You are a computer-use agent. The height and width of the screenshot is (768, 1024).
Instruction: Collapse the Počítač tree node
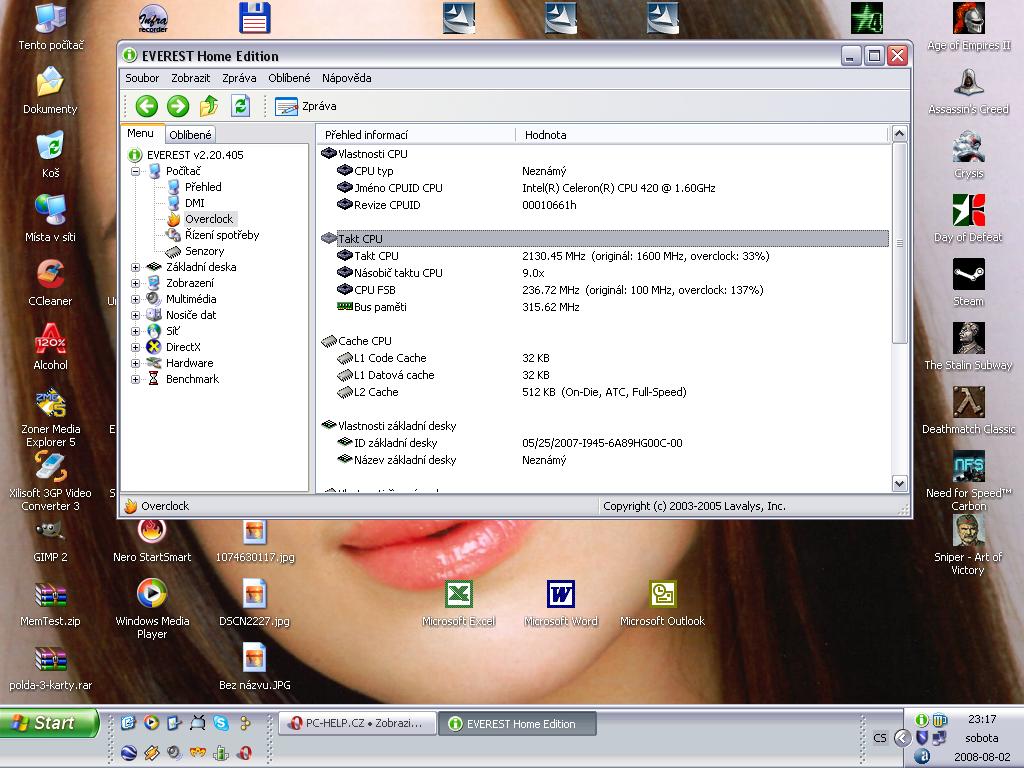(136, 171)
